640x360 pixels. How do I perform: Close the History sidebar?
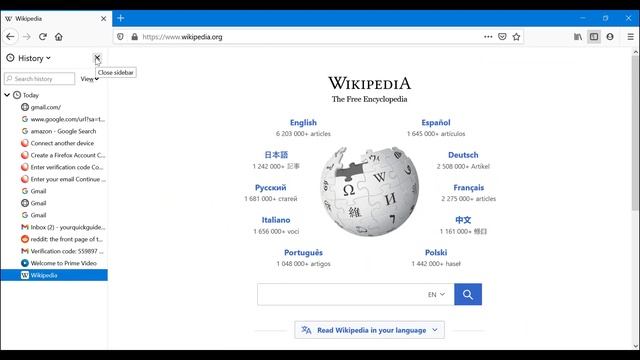[x=97, y=58]
